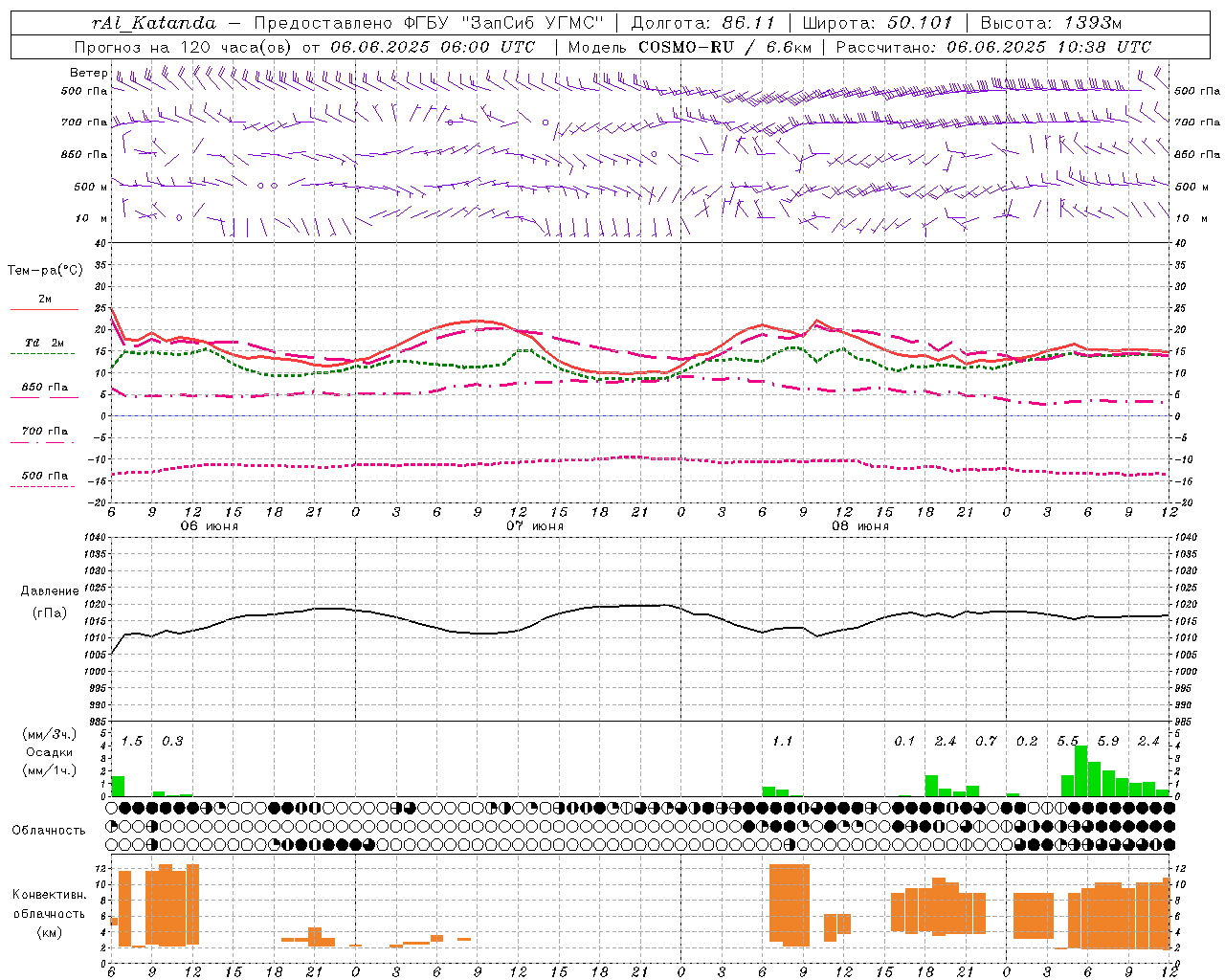This screenshot has width=1225, height=980.
Task: Click the 07 июня date label
Action: pyautogui.click(x=535, y=526)
